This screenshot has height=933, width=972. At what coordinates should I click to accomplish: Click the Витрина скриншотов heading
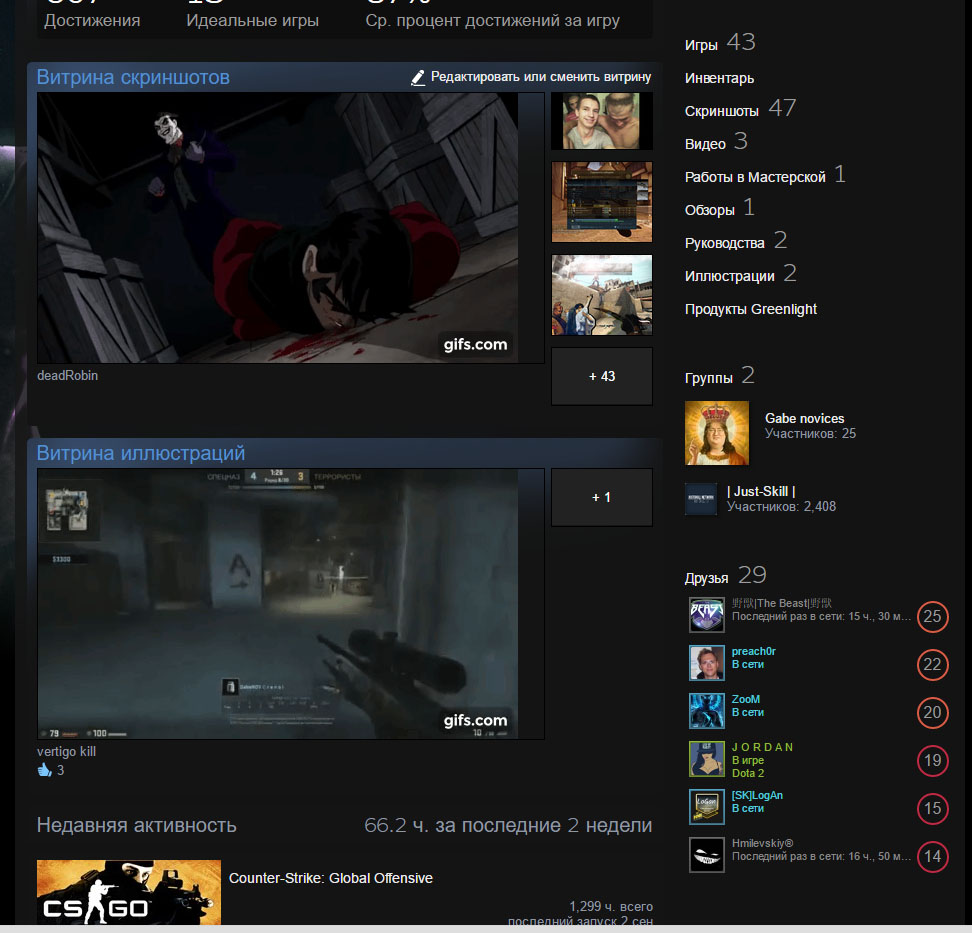pos(133,77)
